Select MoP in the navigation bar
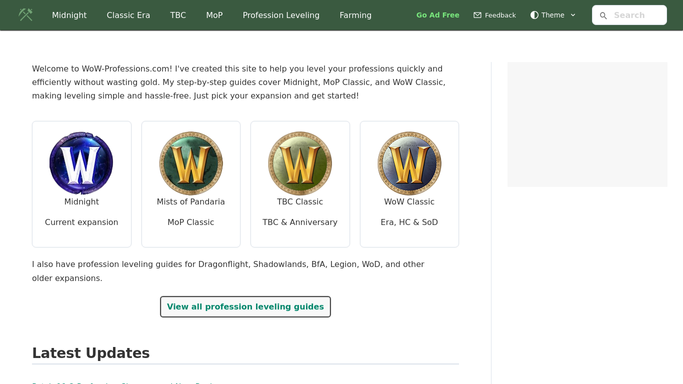 click(x=214, y=15)
